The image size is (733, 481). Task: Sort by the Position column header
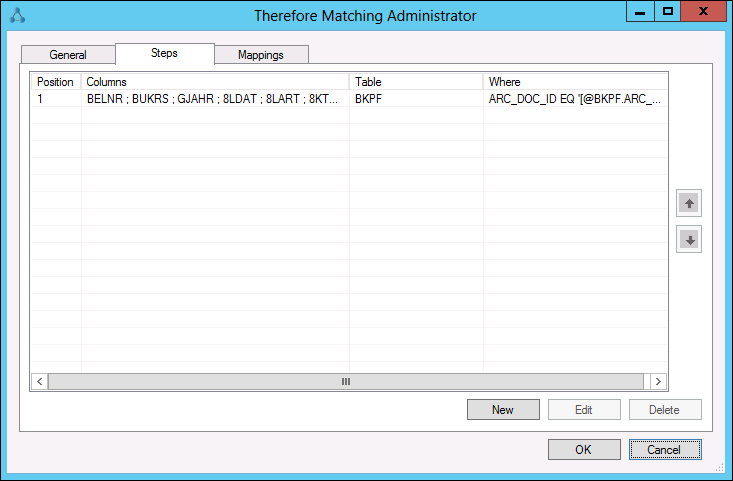(x=56, y=81)
